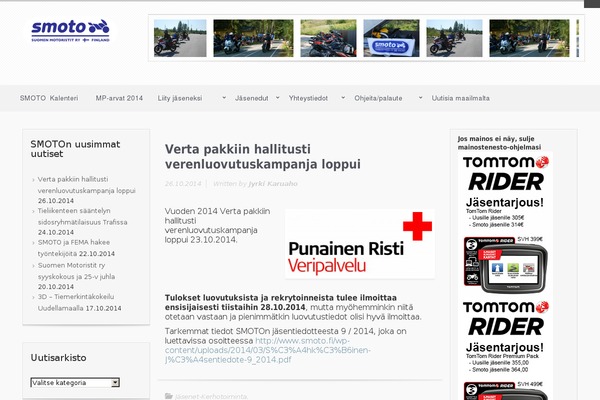Click author name Jyrki Karuaho

[273, 184]
